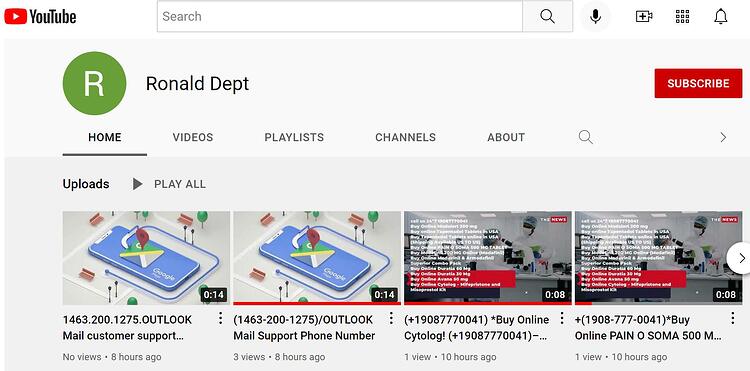Switch to the CHANNELS tab

pyautogui.click(x=406, y=137)
